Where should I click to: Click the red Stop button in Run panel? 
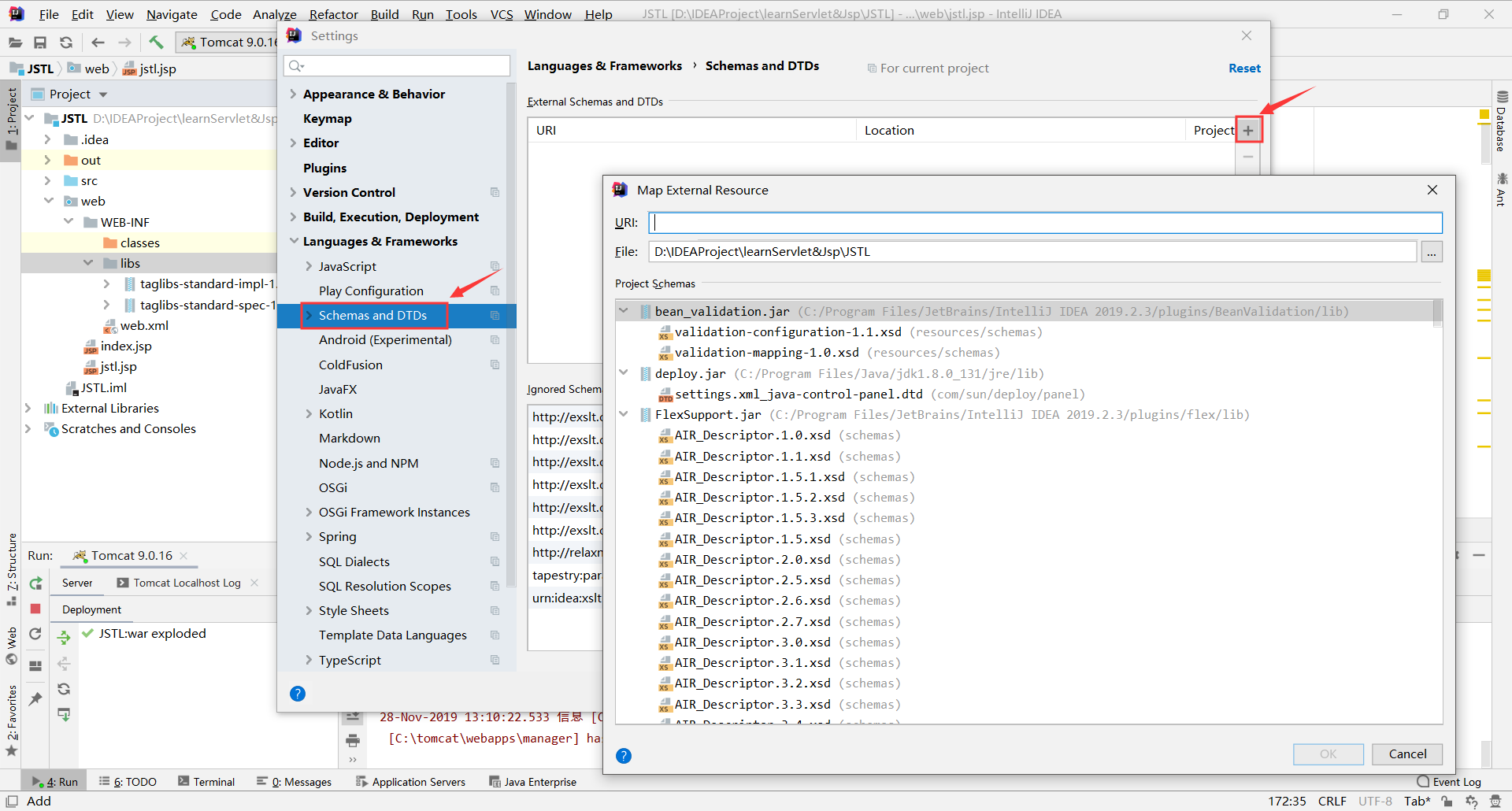pyautogui.click(x=35, y=609)
